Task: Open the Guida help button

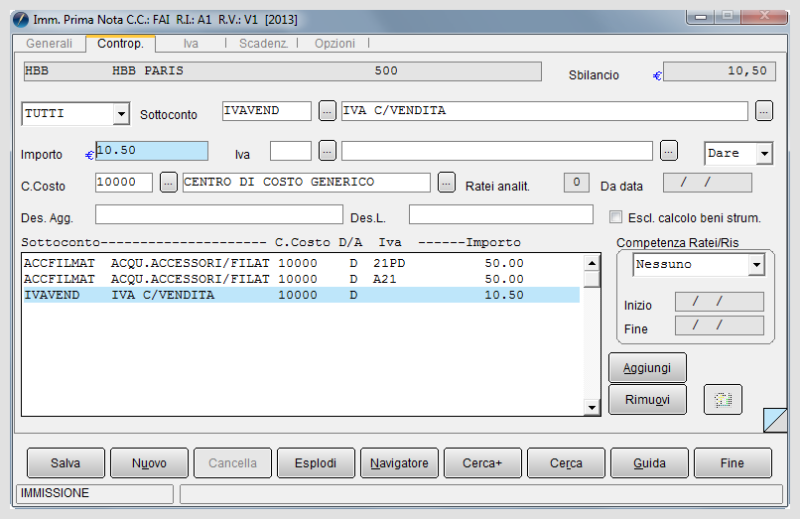Action: (x=649, y=463)
